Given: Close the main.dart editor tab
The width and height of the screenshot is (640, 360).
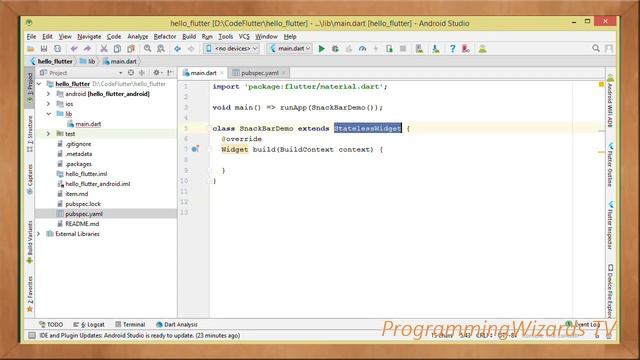Looking at the screenshot, I should click(222, 73).
